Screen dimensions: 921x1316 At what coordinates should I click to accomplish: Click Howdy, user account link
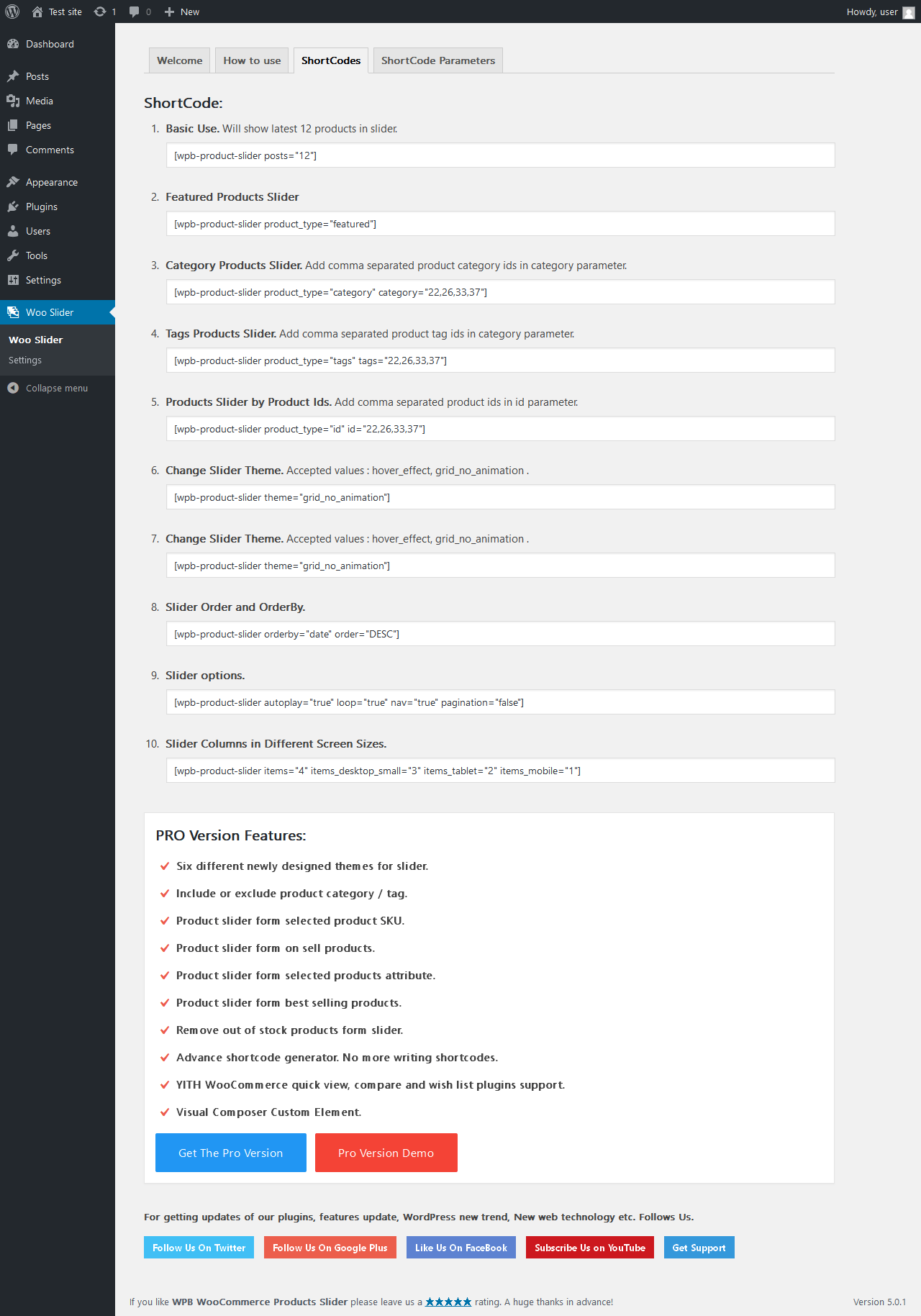(x=881, y=12)
